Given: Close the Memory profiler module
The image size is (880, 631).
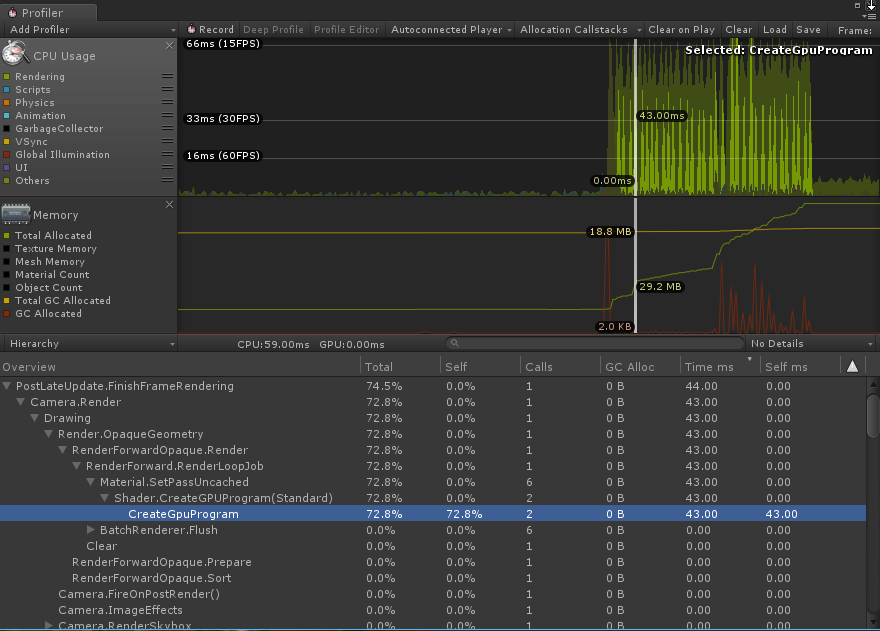Looking at the screenshot, I should click(x=169, y=204).
